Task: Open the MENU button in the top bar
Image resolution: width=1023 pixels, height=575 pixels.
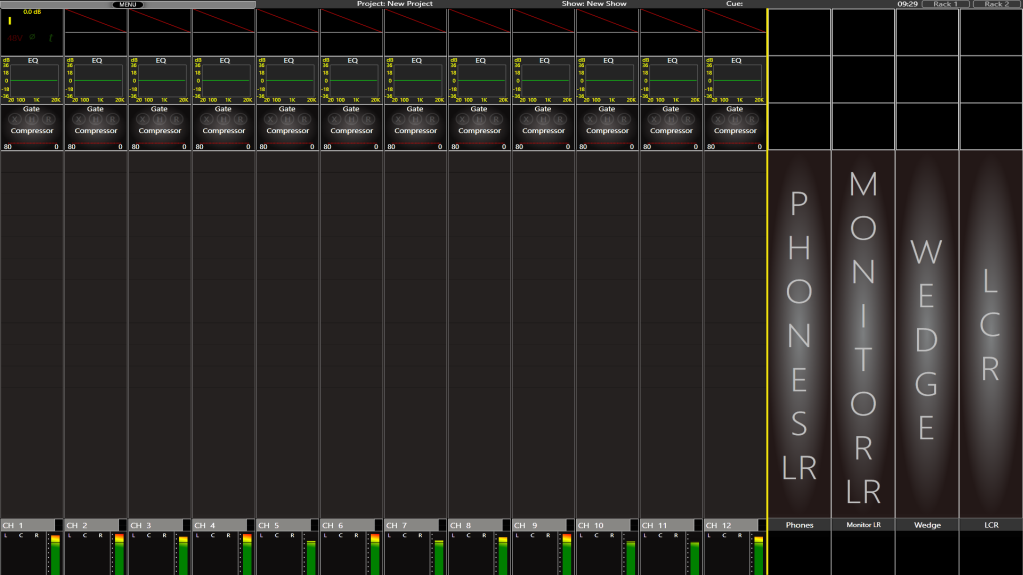Action: (x=128, y=4)
